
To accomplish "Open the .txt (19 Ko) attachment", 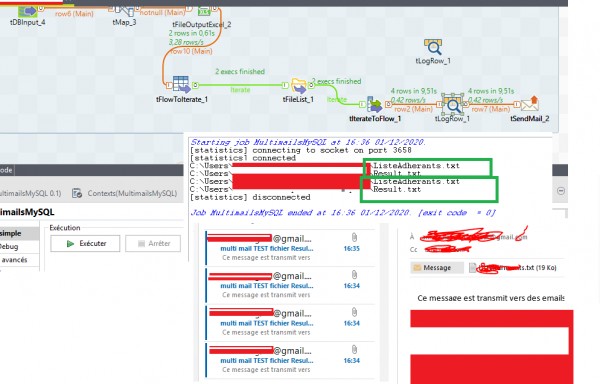I will [x=513, y=268].
